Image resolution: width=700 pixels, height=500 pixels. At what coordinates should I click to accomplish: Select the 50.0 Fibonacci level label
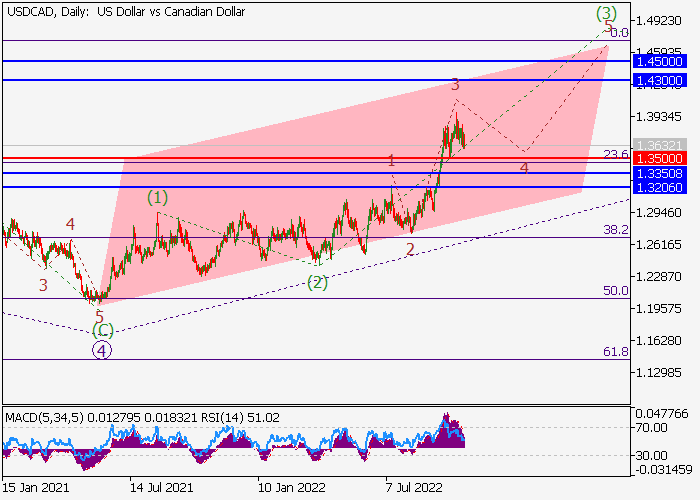click(616, 291)
